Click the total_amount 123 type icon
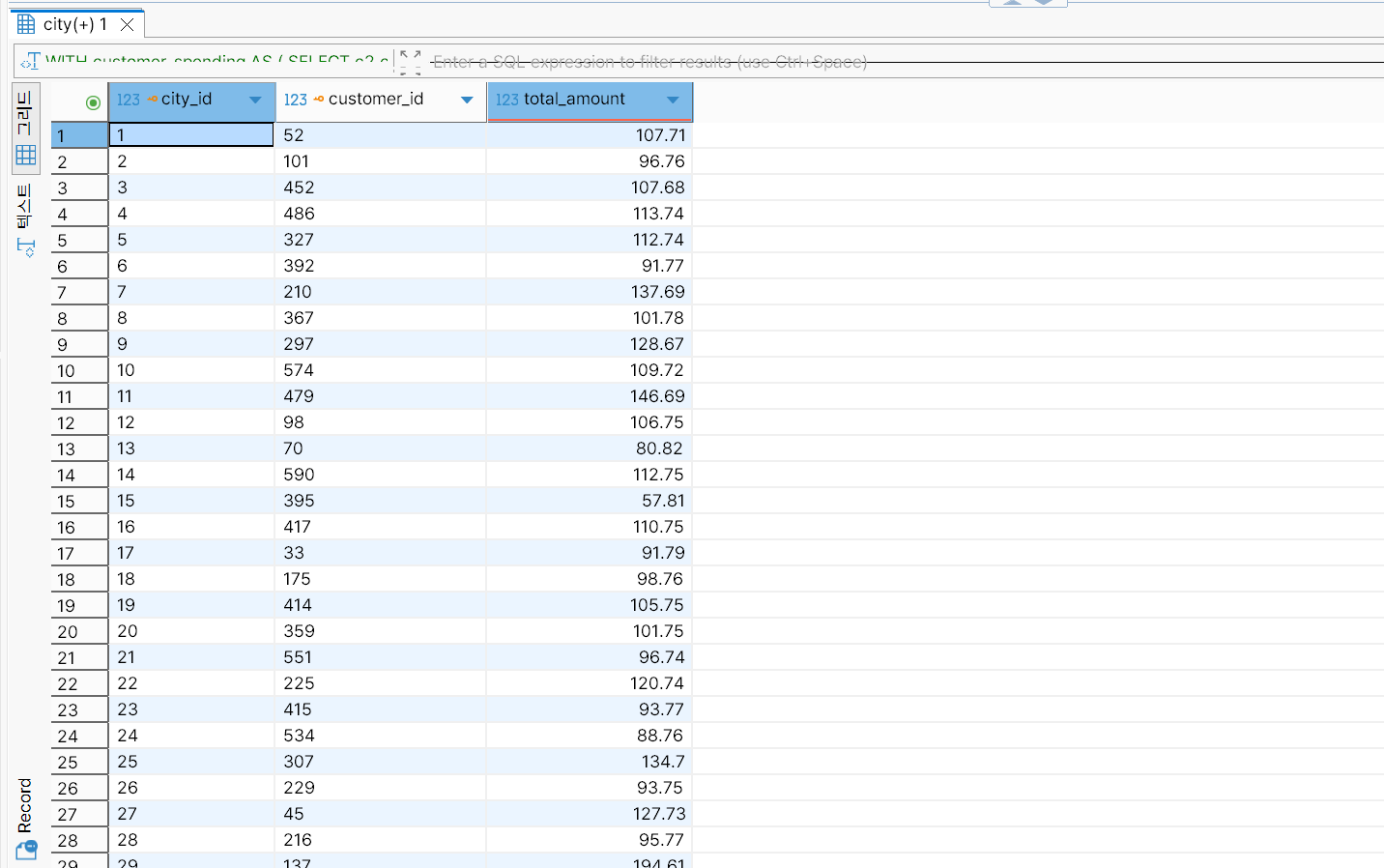 coord(506,100)
